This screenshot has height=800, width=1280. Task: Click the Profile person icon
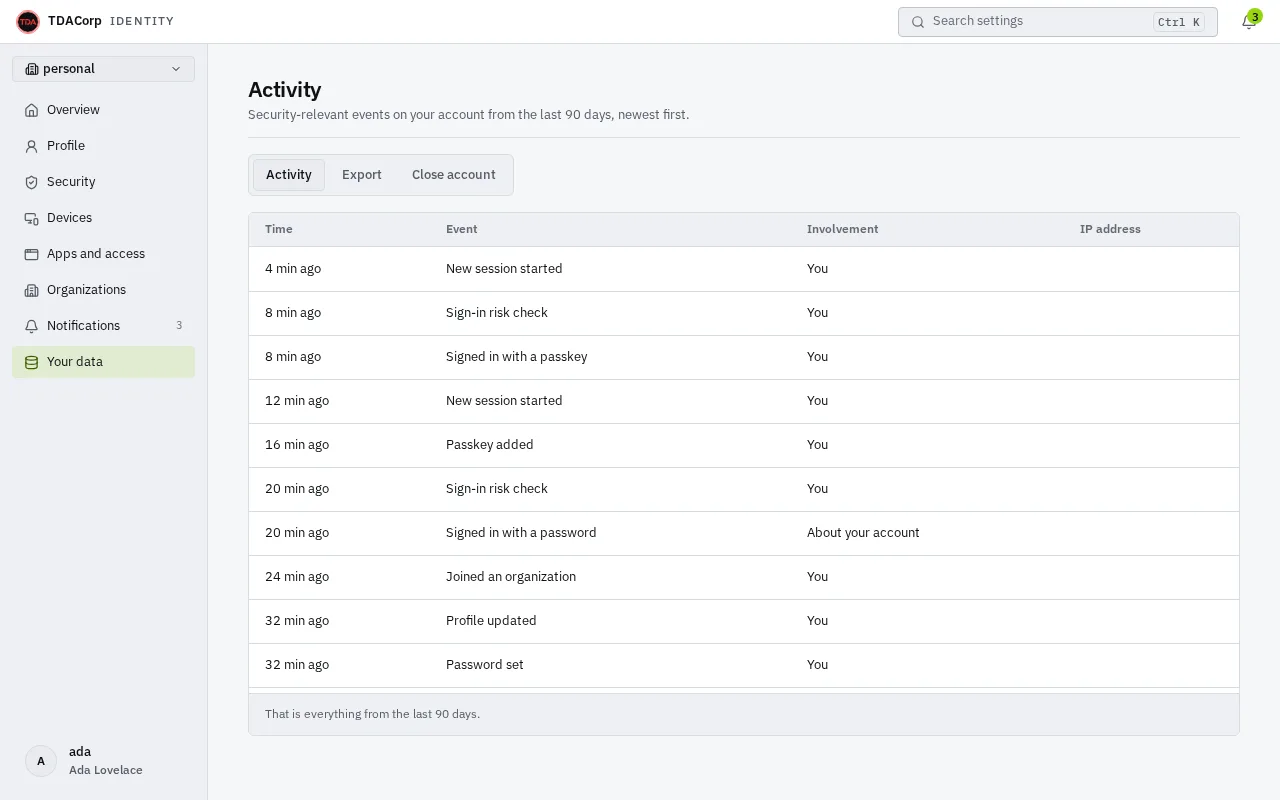pos(31,146)
